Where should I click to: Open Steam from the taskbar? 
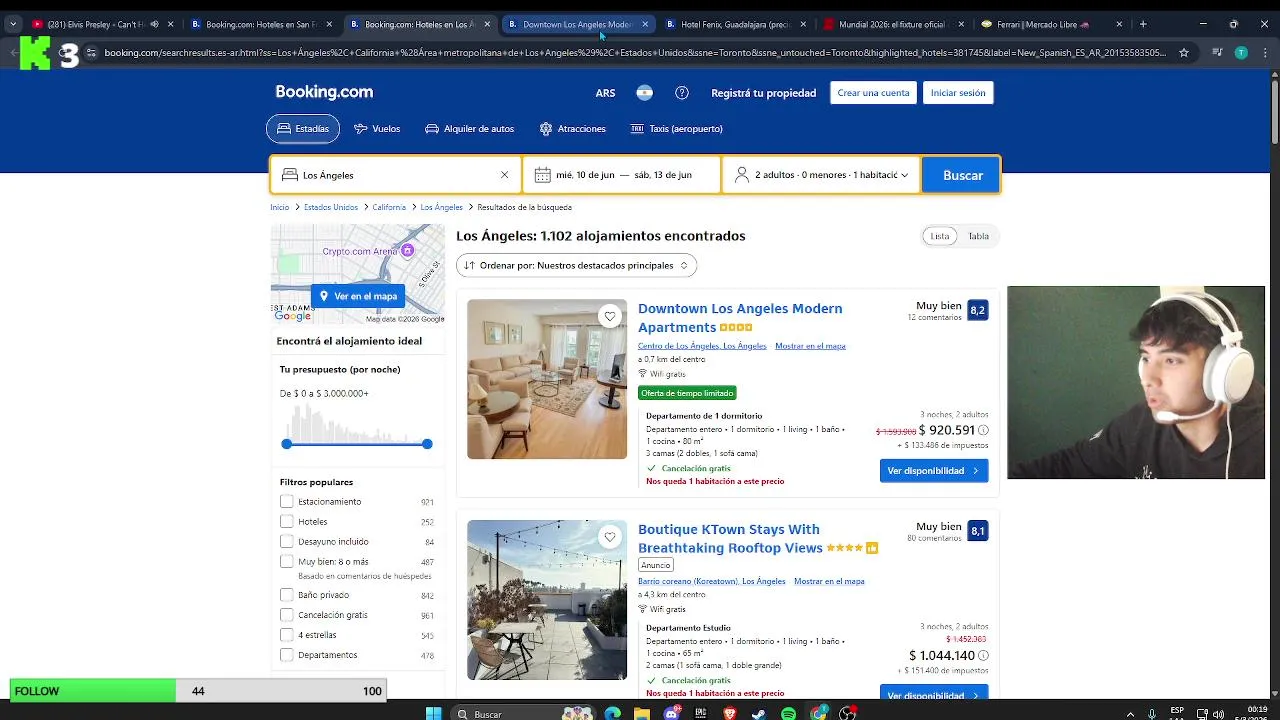click(x=758, y=713)
